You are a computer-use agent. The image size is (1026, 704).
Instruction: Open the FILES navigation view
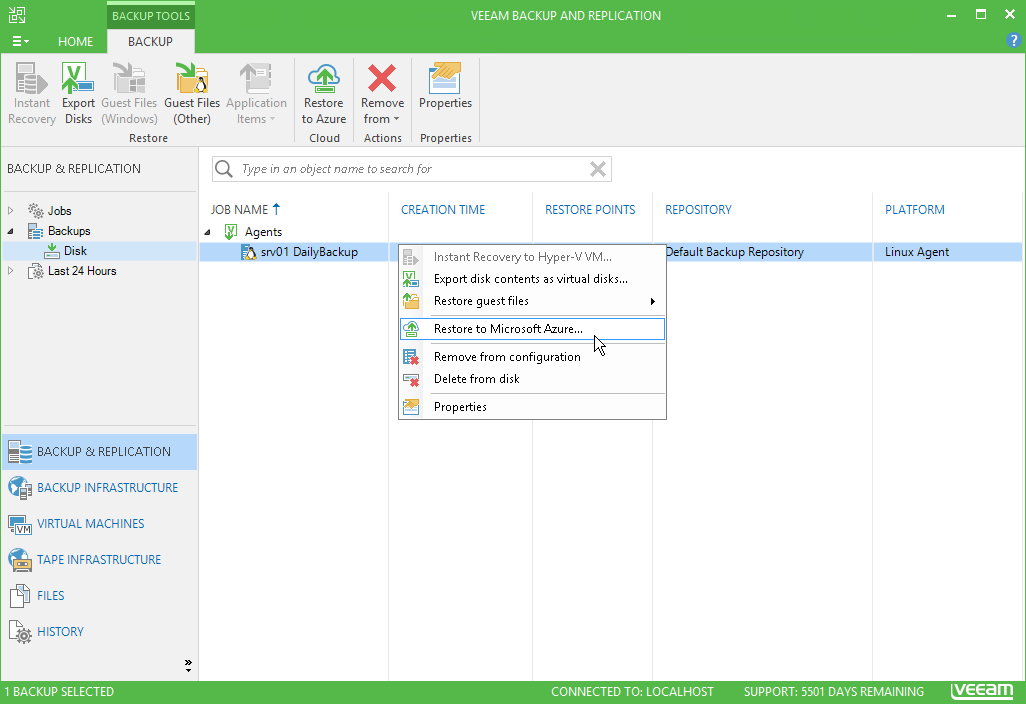point(99,595)
